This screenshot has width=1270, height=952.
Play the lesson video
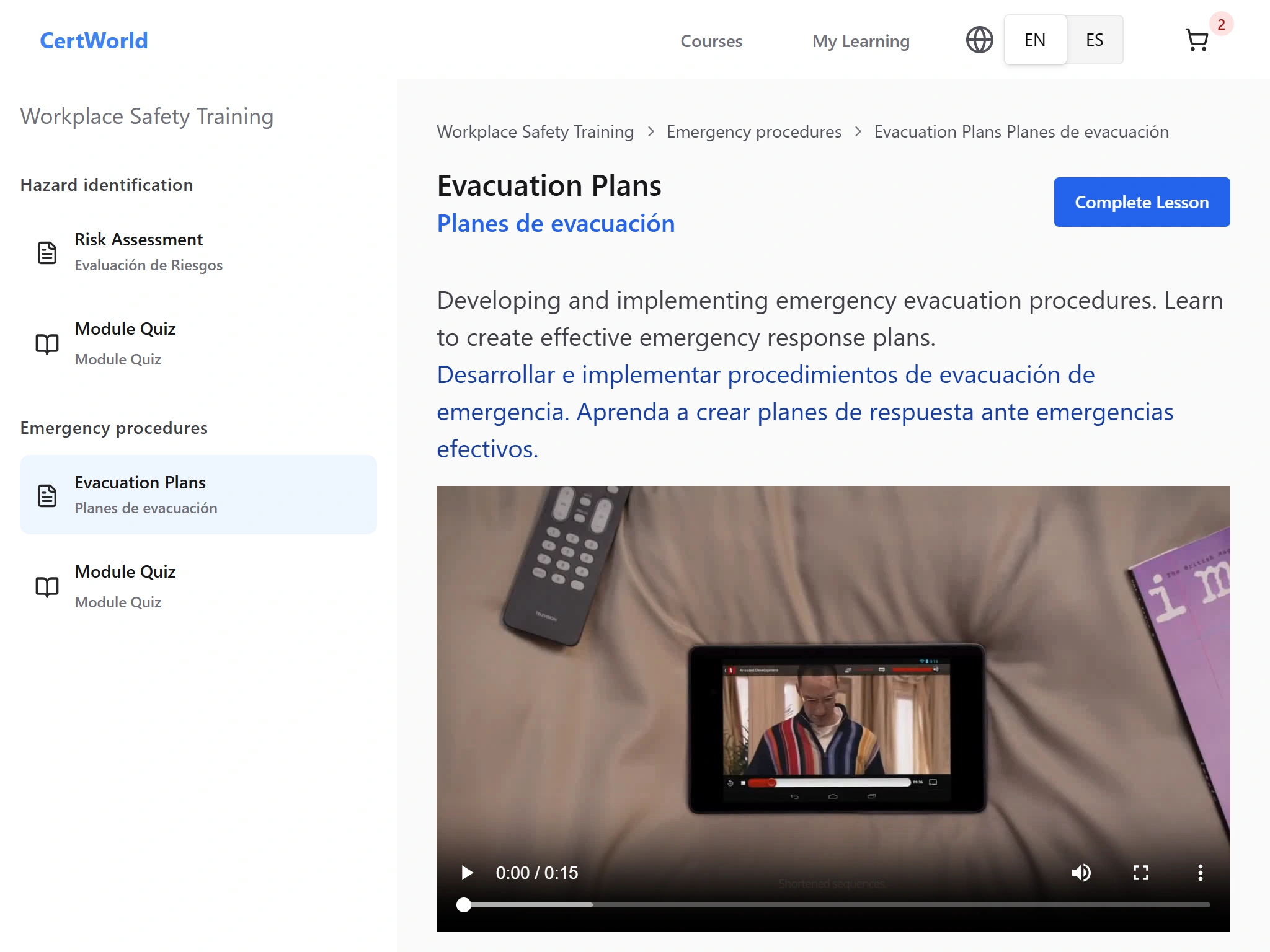pyautogui.click(x=467, y=873)
